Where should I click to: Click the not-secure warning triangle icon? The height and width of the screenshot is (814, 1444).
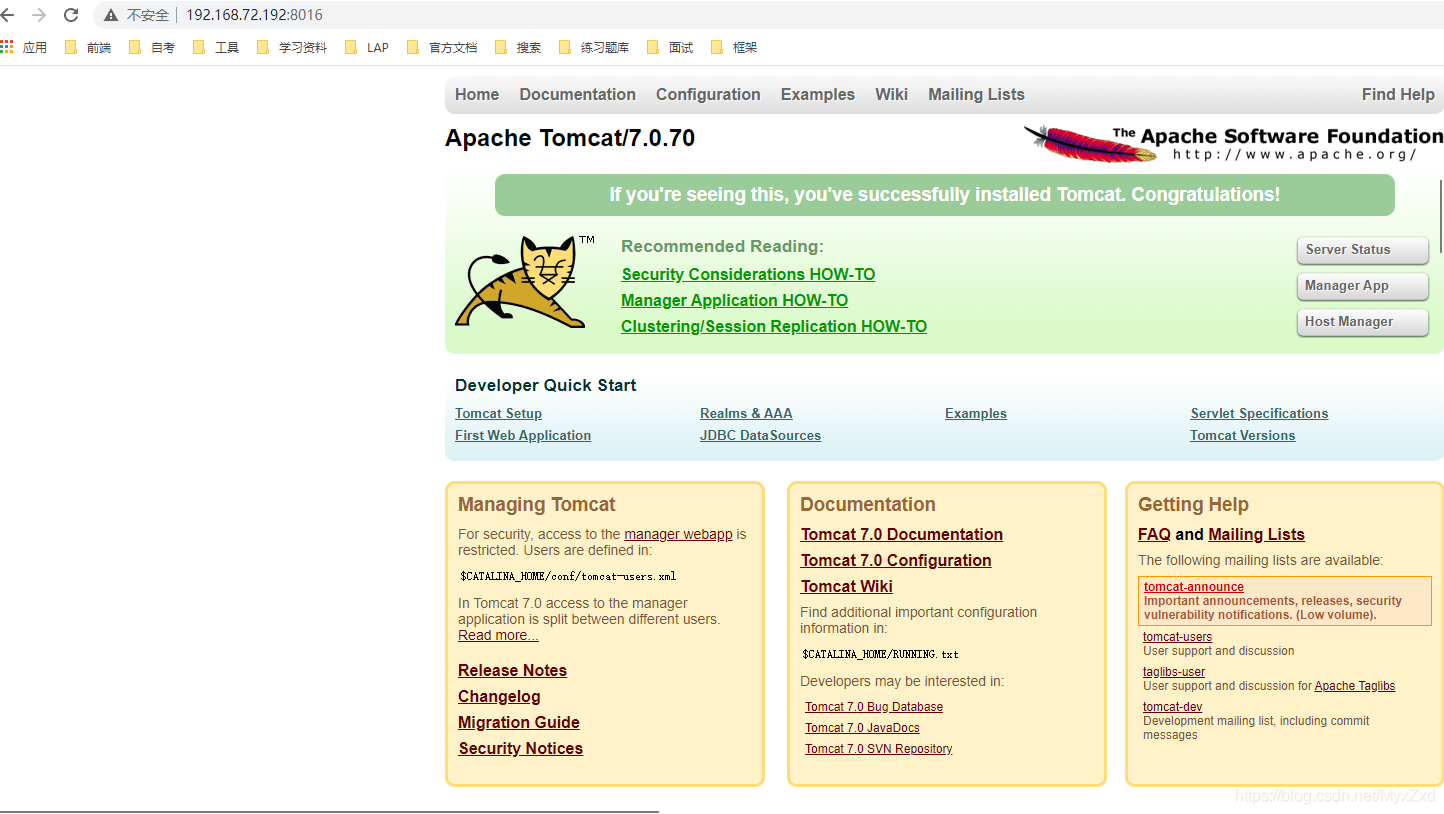[111, 15]
